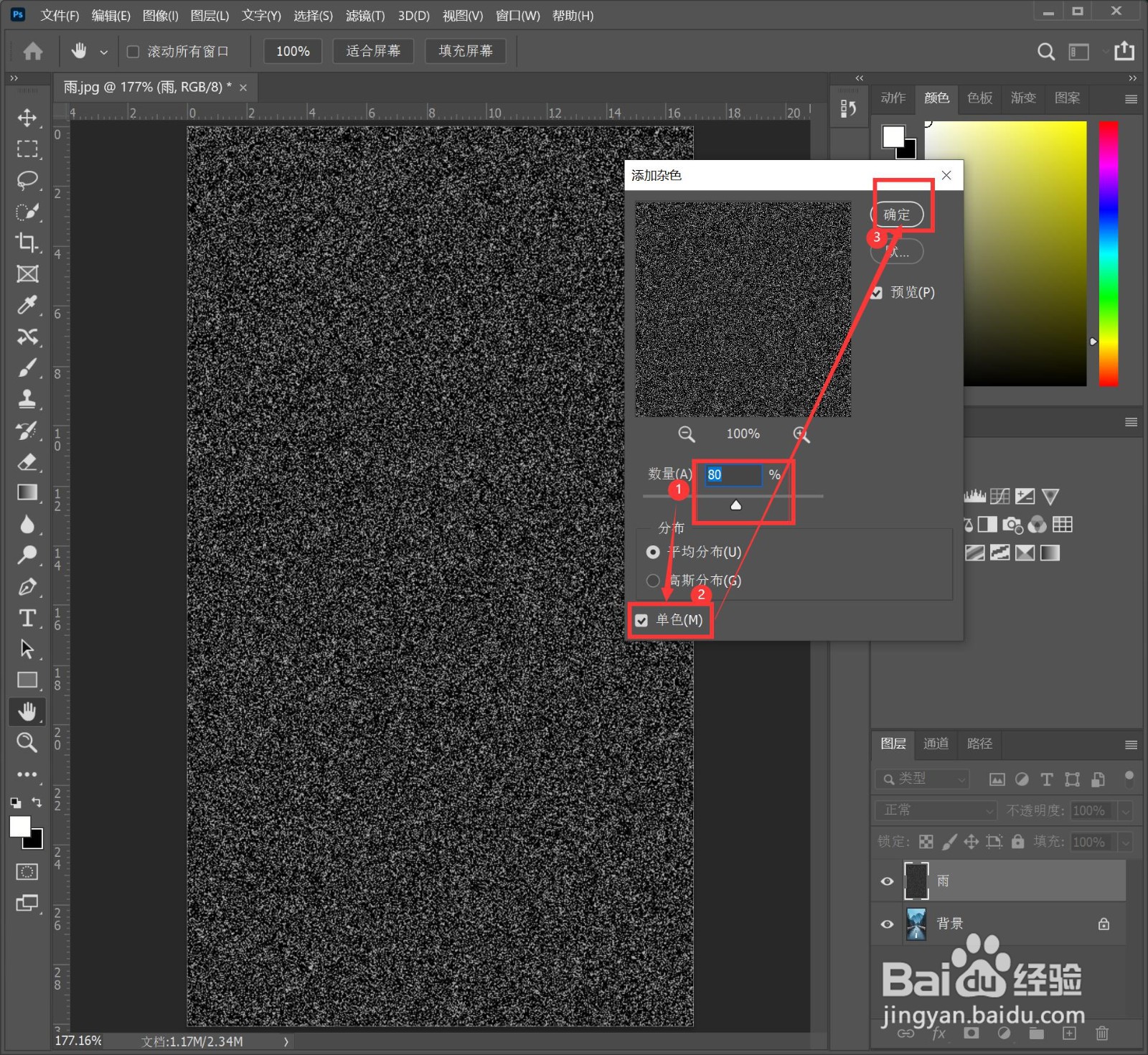Viewport: 1148px width, 1055px height.
Task: Switch to the 路径 tab
Action: point(980,744)
